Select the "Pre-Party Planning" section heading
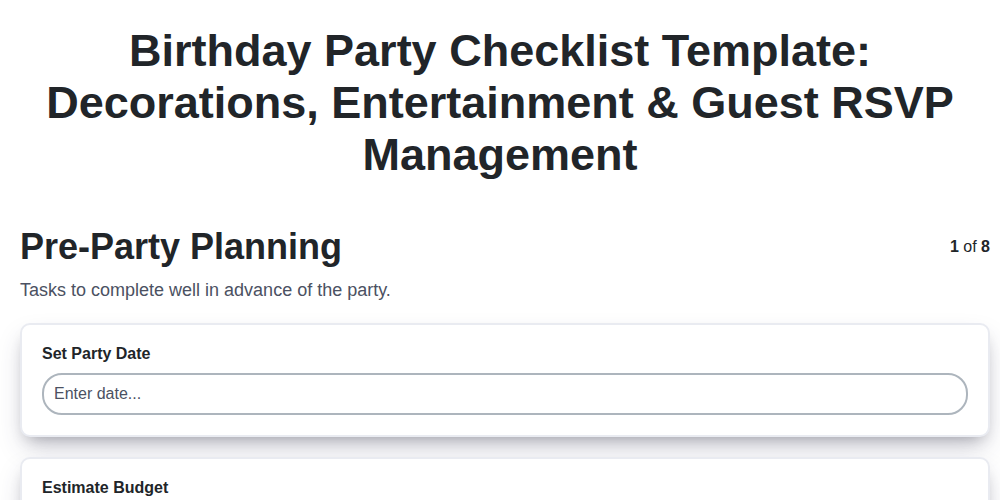Screen dimensions: 1000x500 181,247
